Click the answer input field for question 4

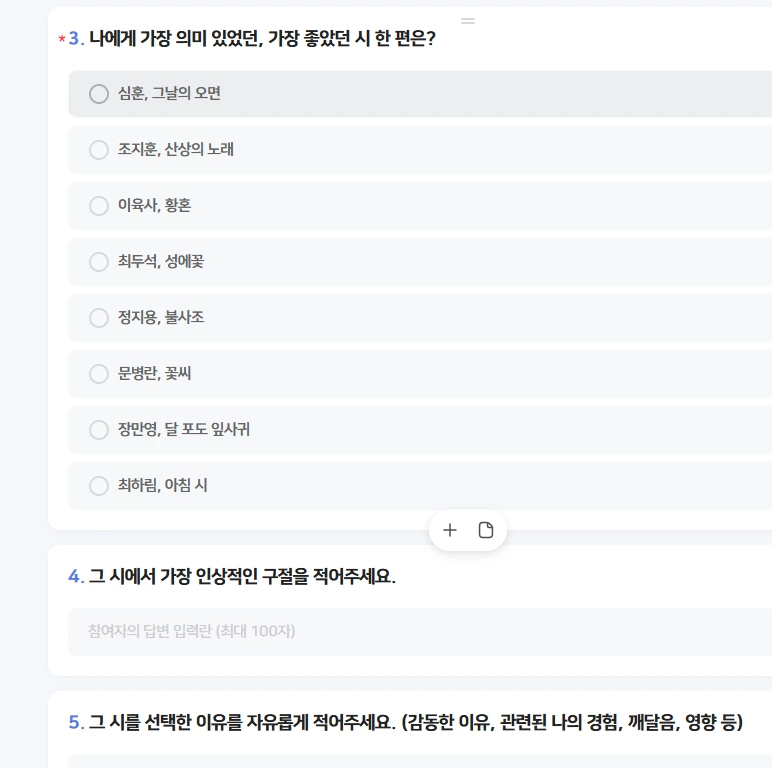pyautogui.click(x=420, y=632)
